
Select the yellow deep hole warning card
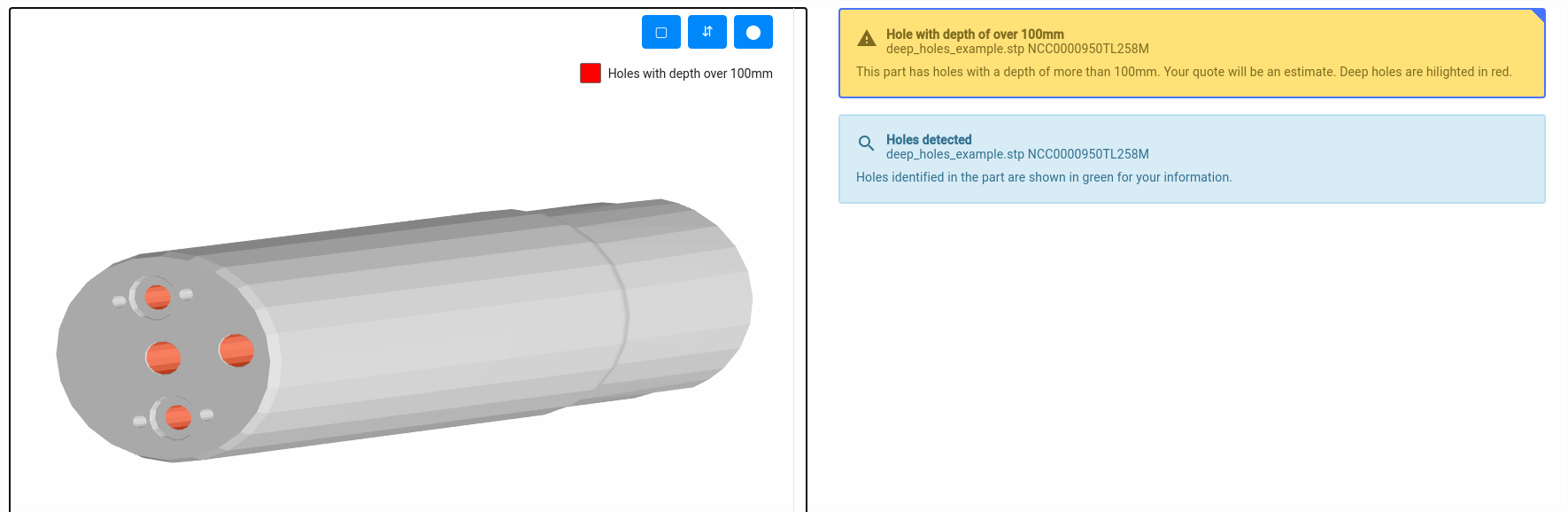pyautogui.click(x=1192, y=53)
